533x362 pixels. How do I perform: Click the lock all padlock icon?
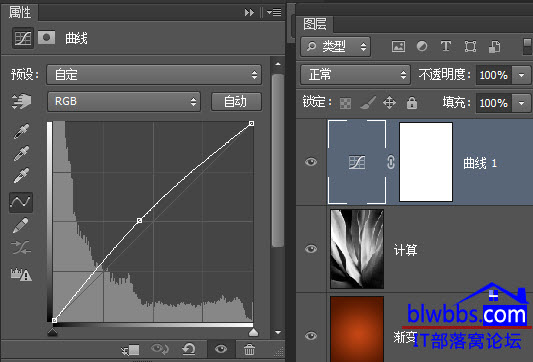412,102
